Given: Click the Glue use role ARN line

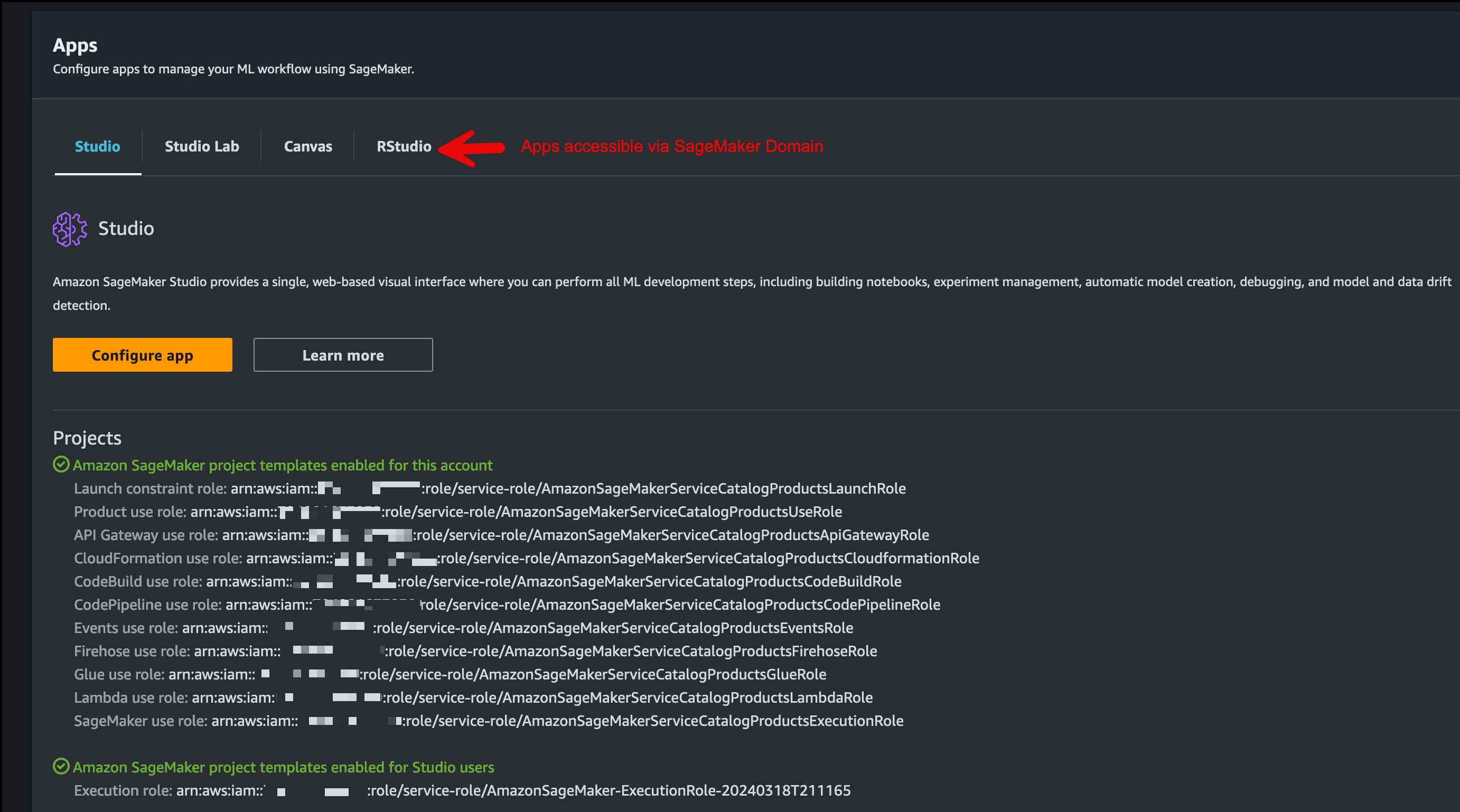Looking at the screenshot, I should 450,674.
